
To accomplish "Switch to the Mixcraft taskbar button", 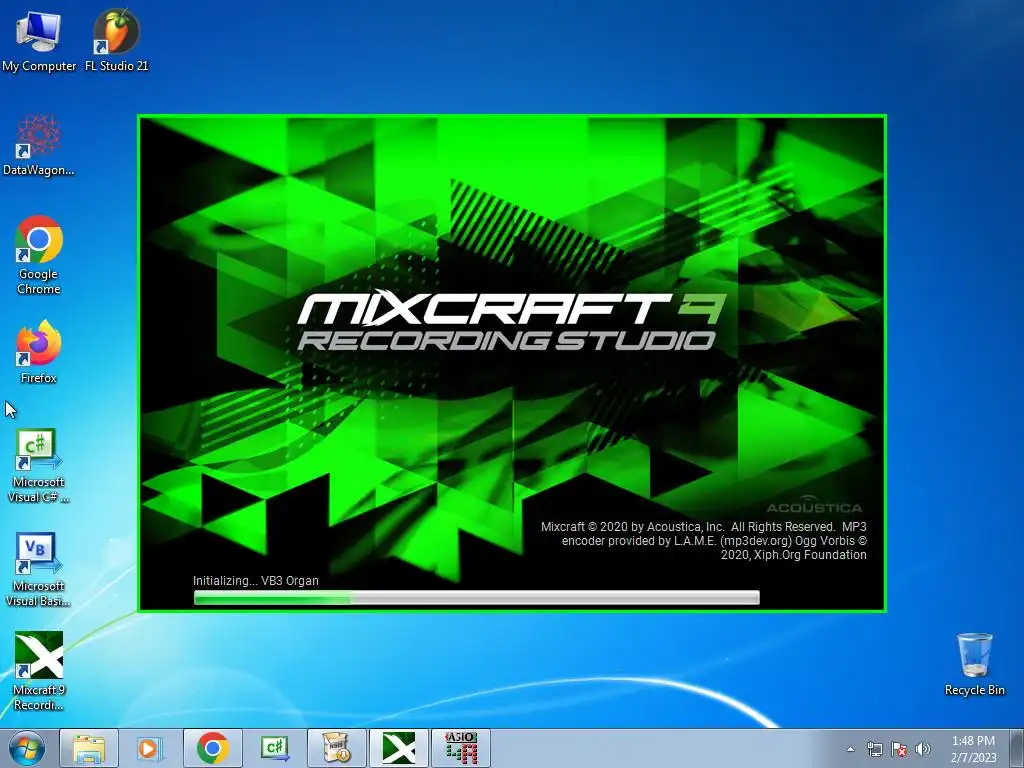I will pos(398,748).
